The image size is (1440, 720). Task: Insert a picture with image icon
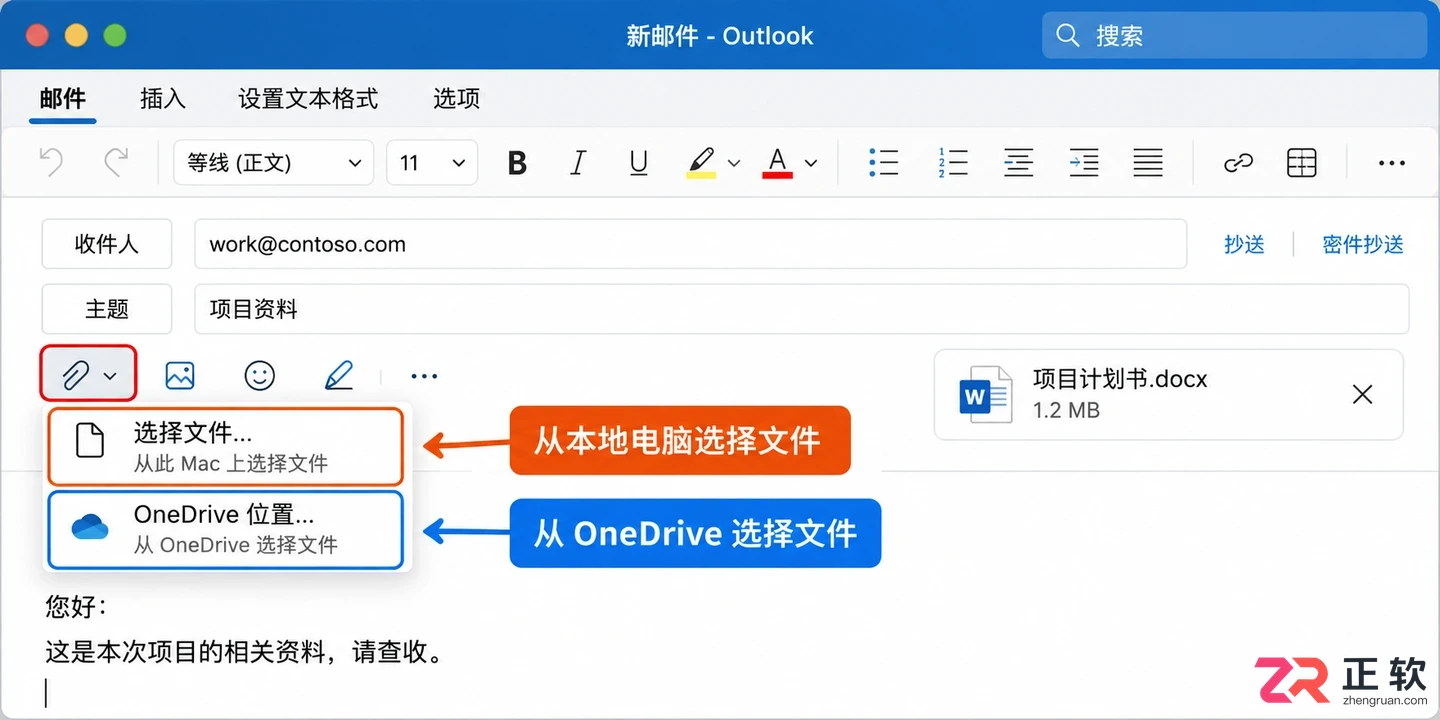tap(180, 375)
